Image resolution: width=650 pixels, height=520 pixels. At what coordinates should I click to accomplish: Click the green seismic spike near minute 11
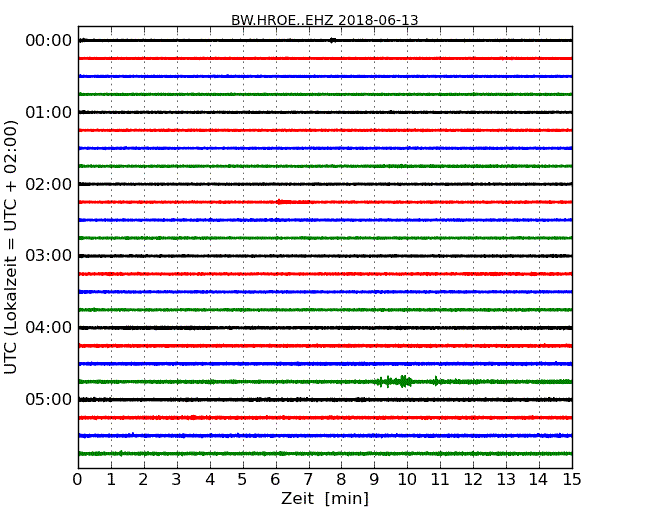[x=436, y=381]
